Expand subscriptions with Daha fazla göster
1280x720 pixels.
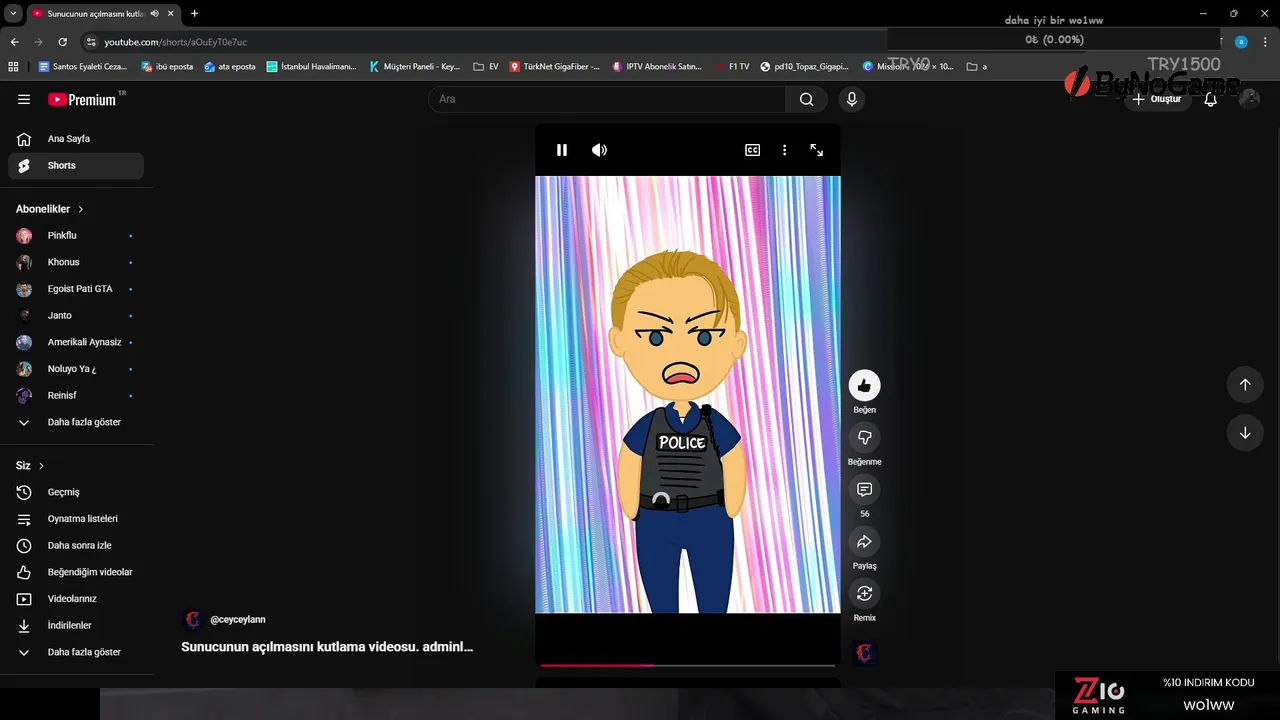76,422
